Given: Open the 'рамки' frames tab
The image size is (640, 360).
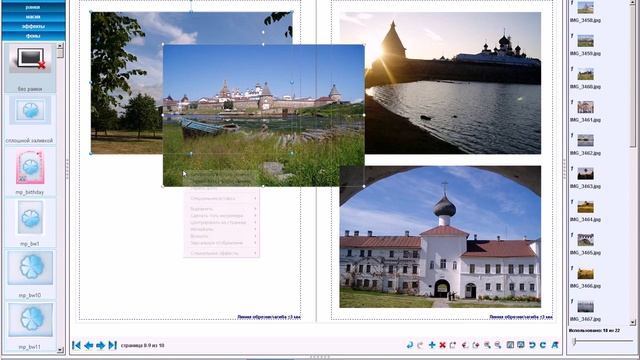Looking at the screenshot, I should pyautogui.click(x=33, y=7).
